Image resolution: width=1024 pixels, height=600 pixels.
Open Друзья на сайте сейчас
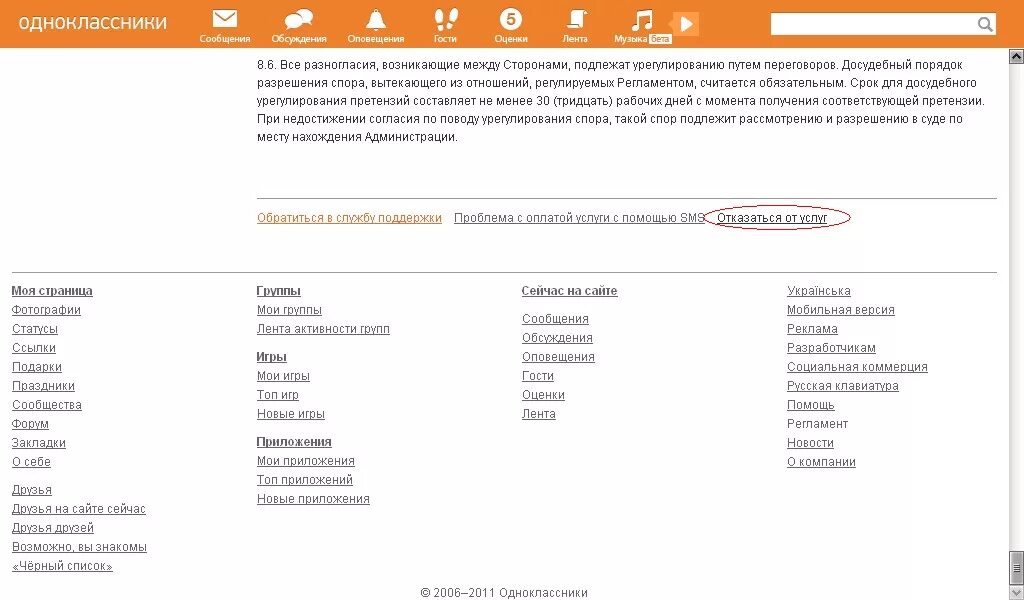point(79,508)
